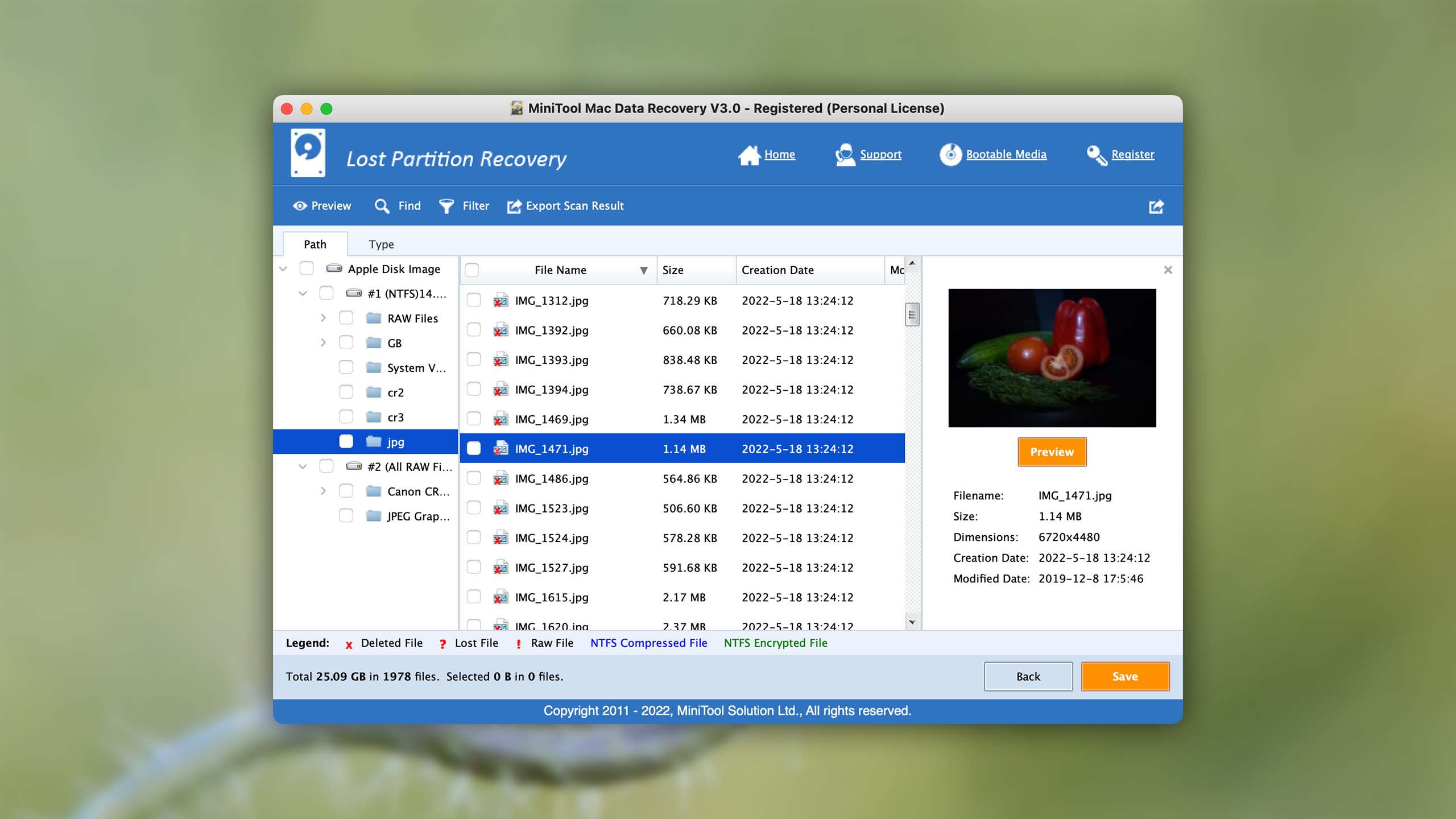Collapse the #1 (NTFS) partition node
The image size is (1456, 819).
tap(303, 293)
